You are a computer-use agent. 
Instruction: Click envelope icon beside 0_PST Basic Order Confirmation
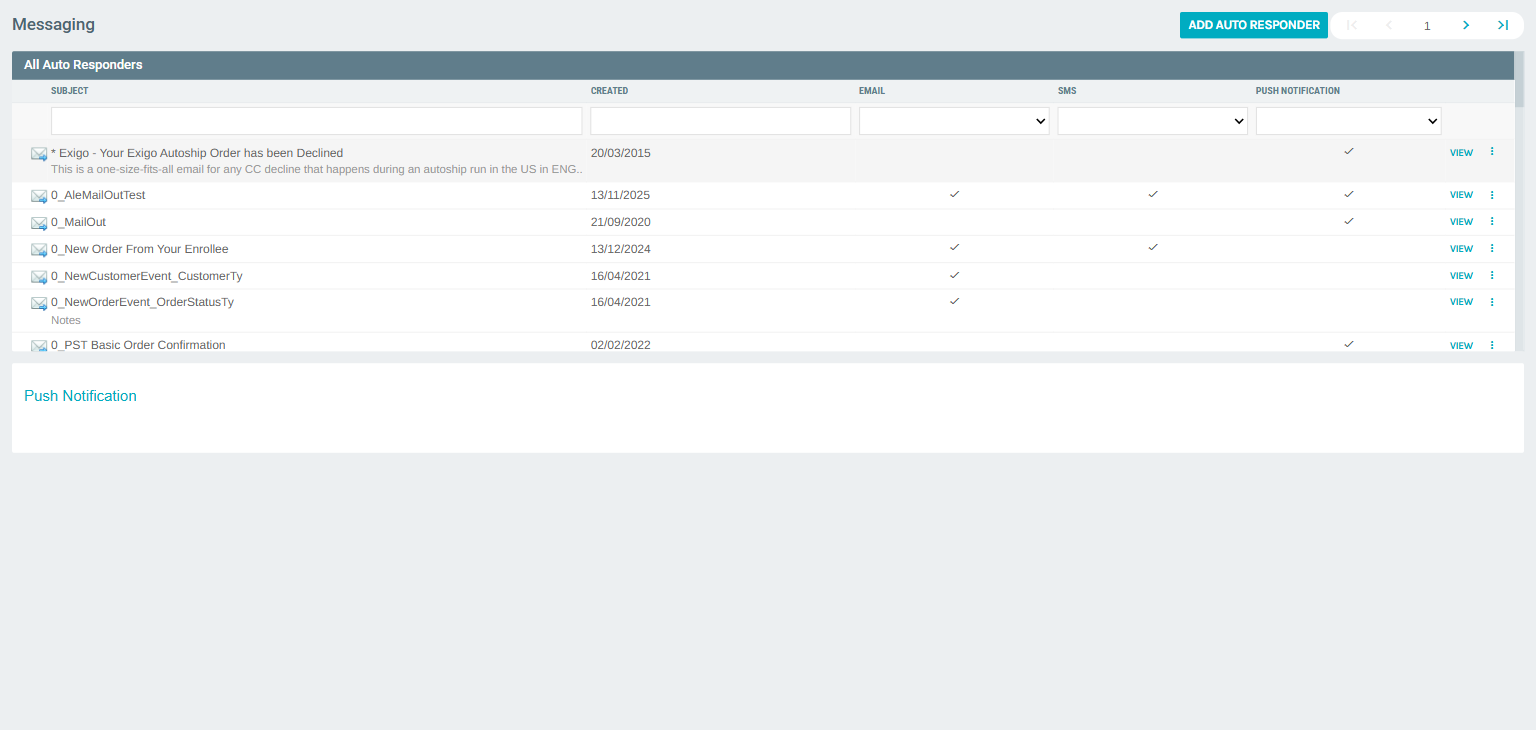click(39, 346)
